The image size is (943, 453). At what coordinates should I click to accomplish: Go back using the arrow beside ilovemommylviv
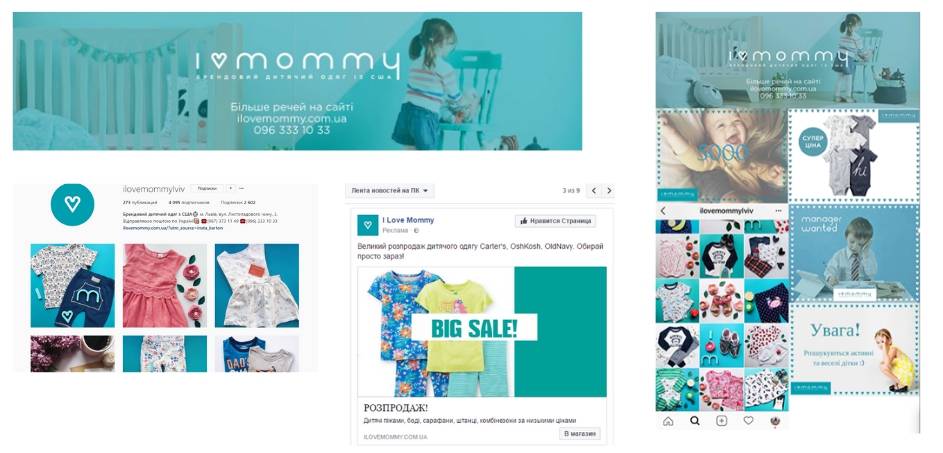pos(663,211)
